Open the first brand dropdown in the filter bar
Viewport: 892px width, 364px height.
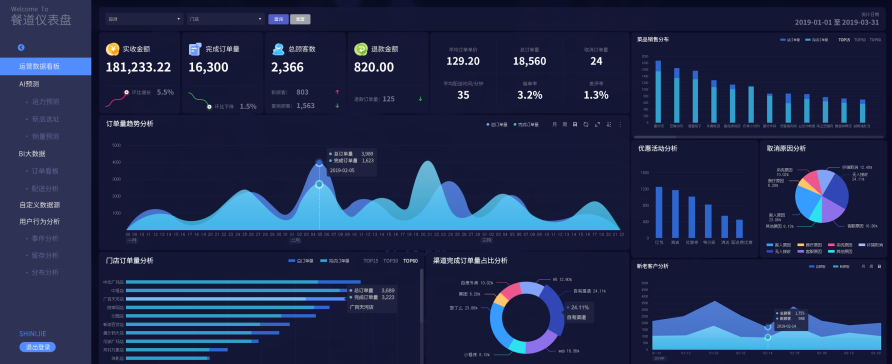(x=144, y=19)
